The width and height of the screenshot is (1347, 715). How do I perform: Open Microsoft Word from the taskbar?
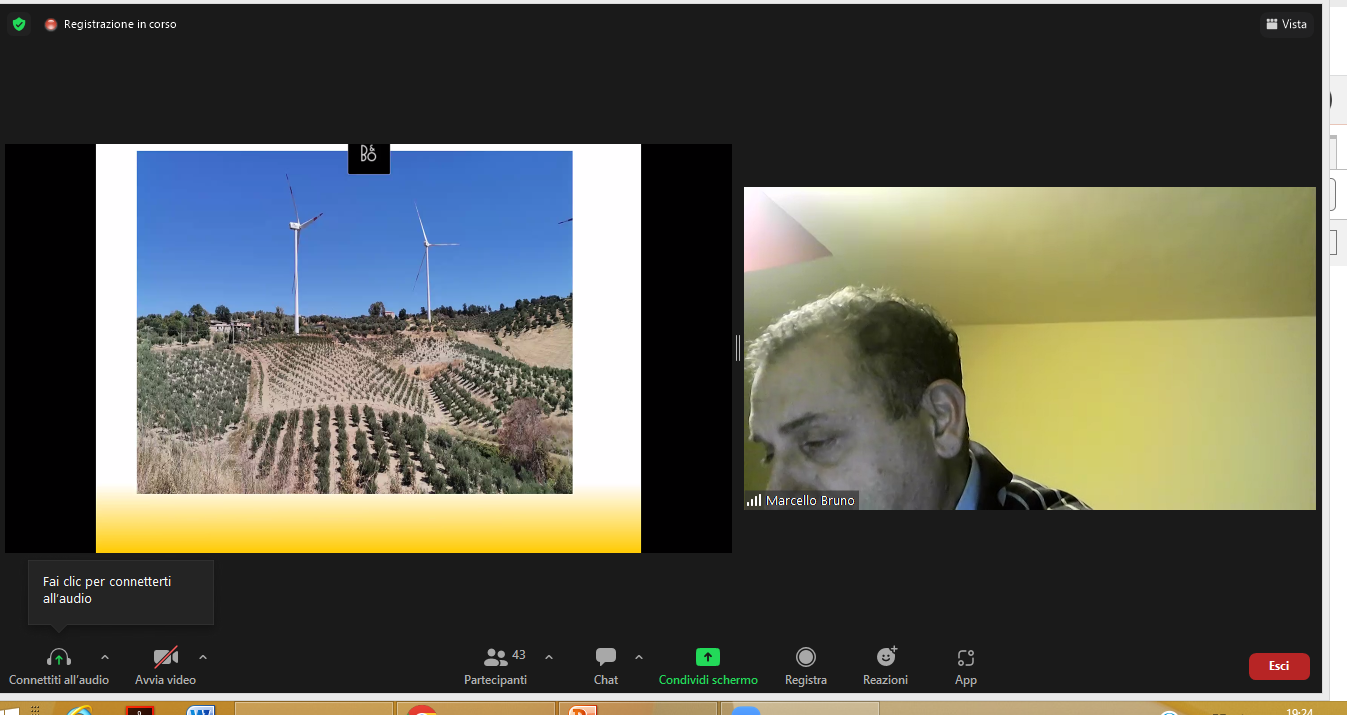(x=201, y=711)
